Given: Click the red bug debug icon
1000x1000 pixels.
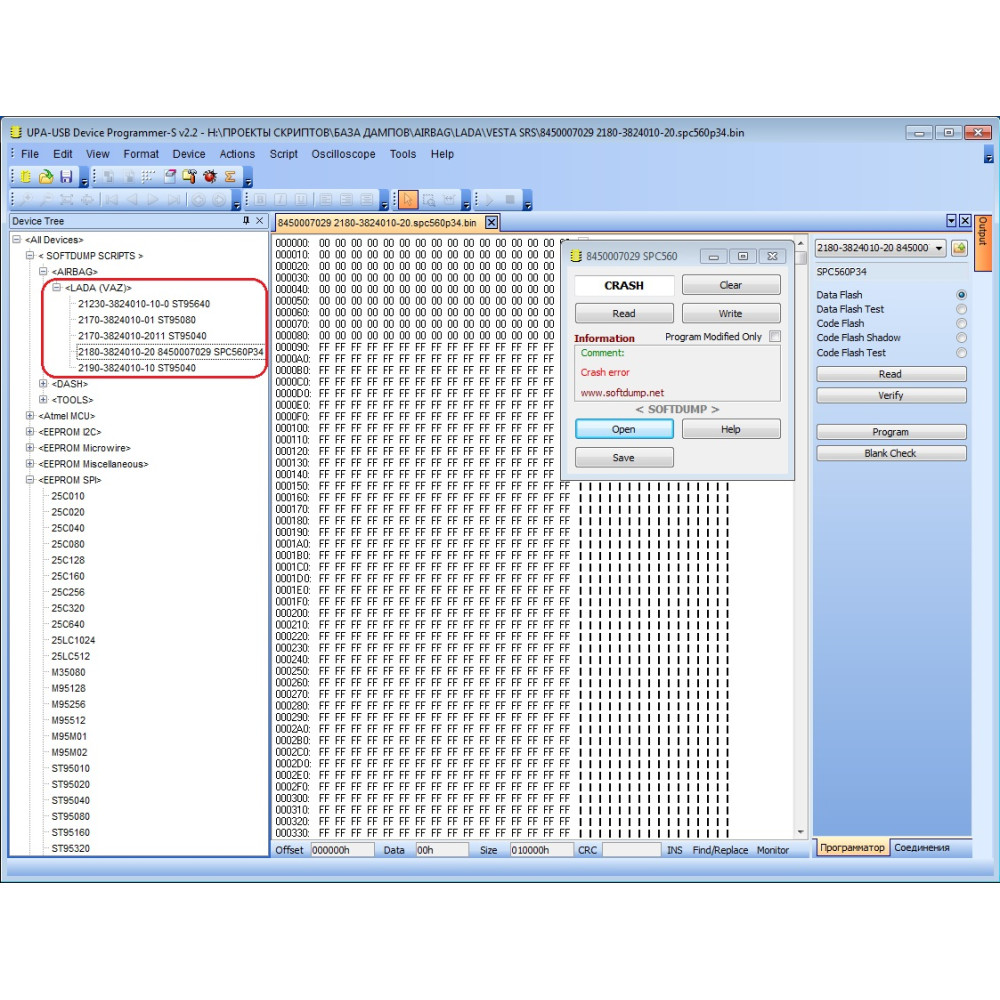Looking at the screenshot, I should (x=210, y=177).
